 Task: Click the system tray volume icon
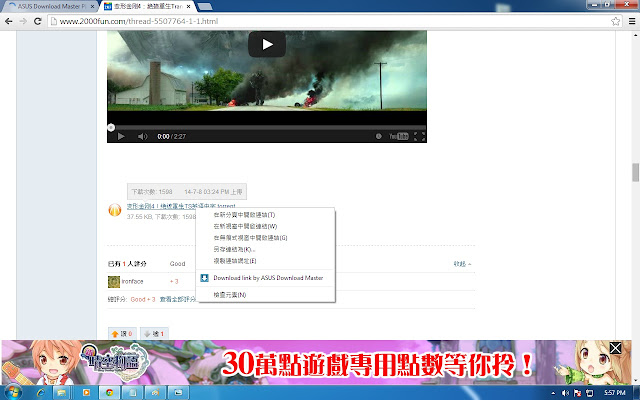point(565,393)
